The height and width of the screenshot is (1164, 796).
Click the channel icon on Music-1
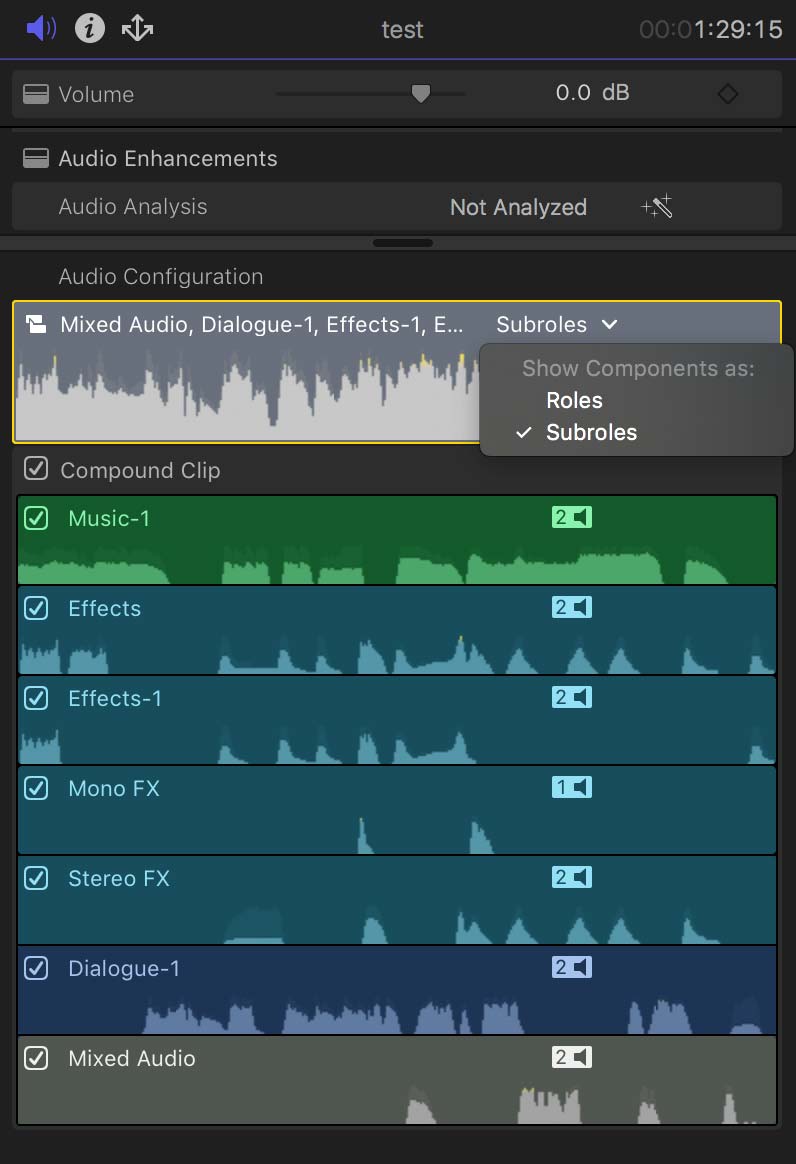[x=572, y=517]
